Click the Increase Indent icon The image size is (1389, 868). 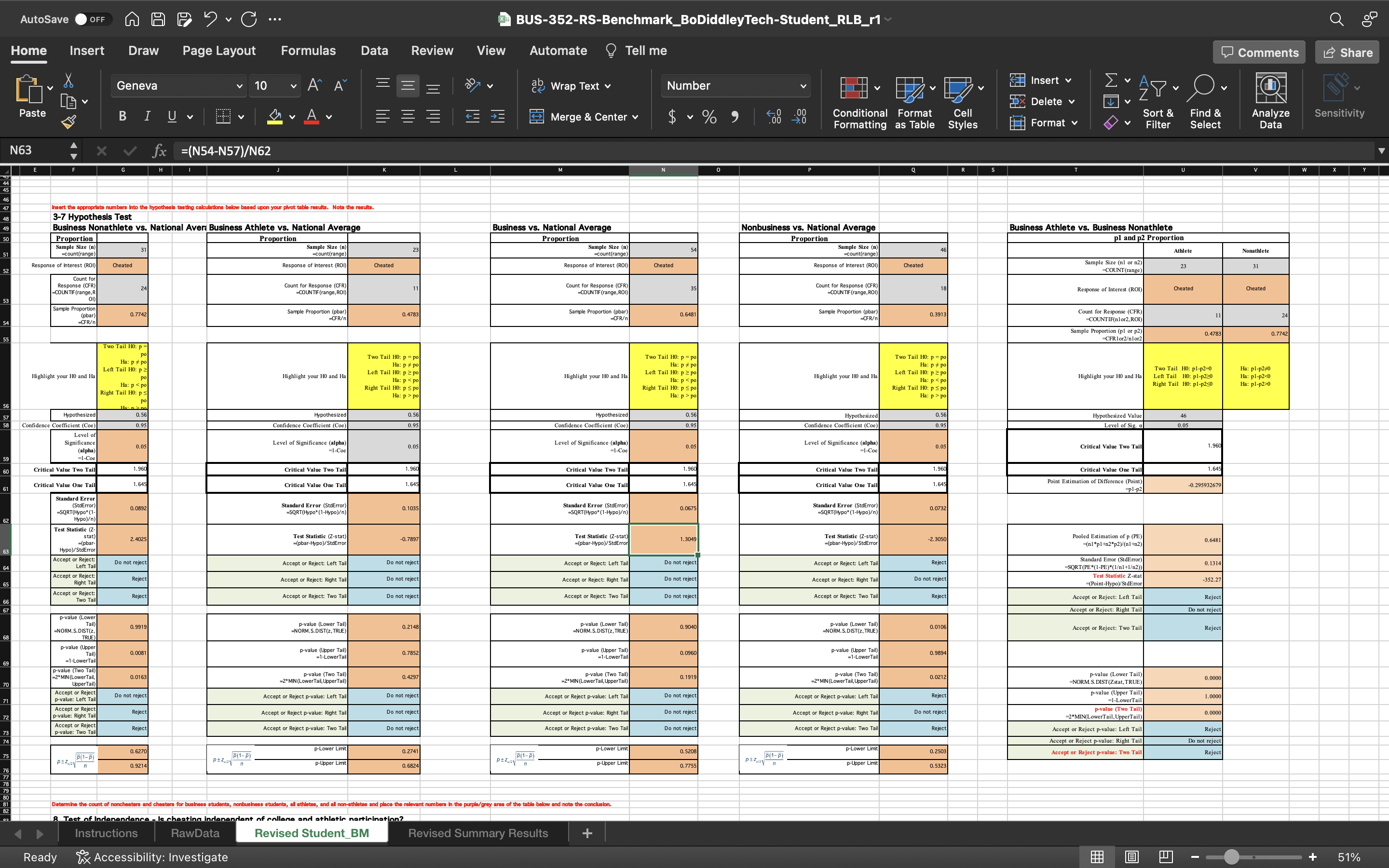497,117
